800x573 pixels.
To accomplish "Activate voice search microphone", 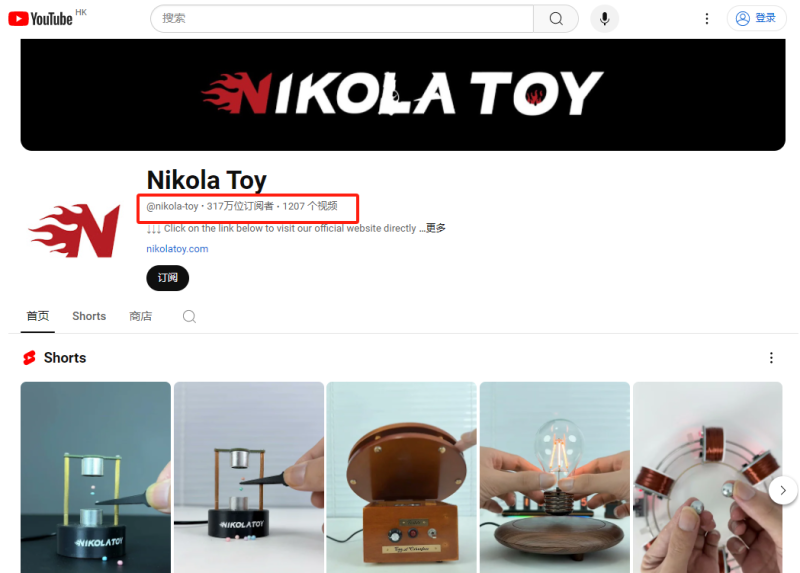I will pyautogui.click(x=605, y=19).
